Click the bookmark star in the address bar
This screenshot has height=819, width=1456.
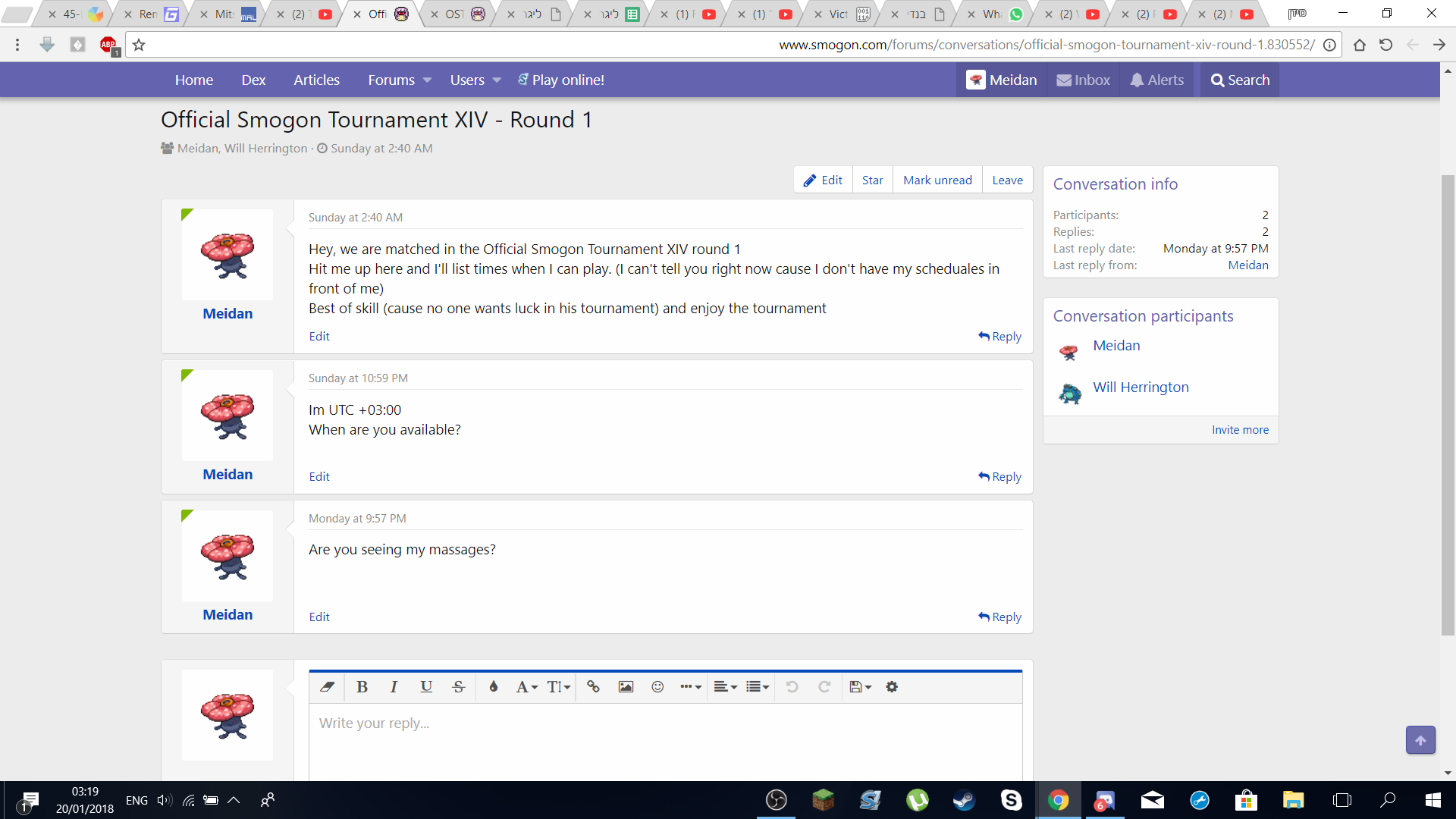[139, 45]
